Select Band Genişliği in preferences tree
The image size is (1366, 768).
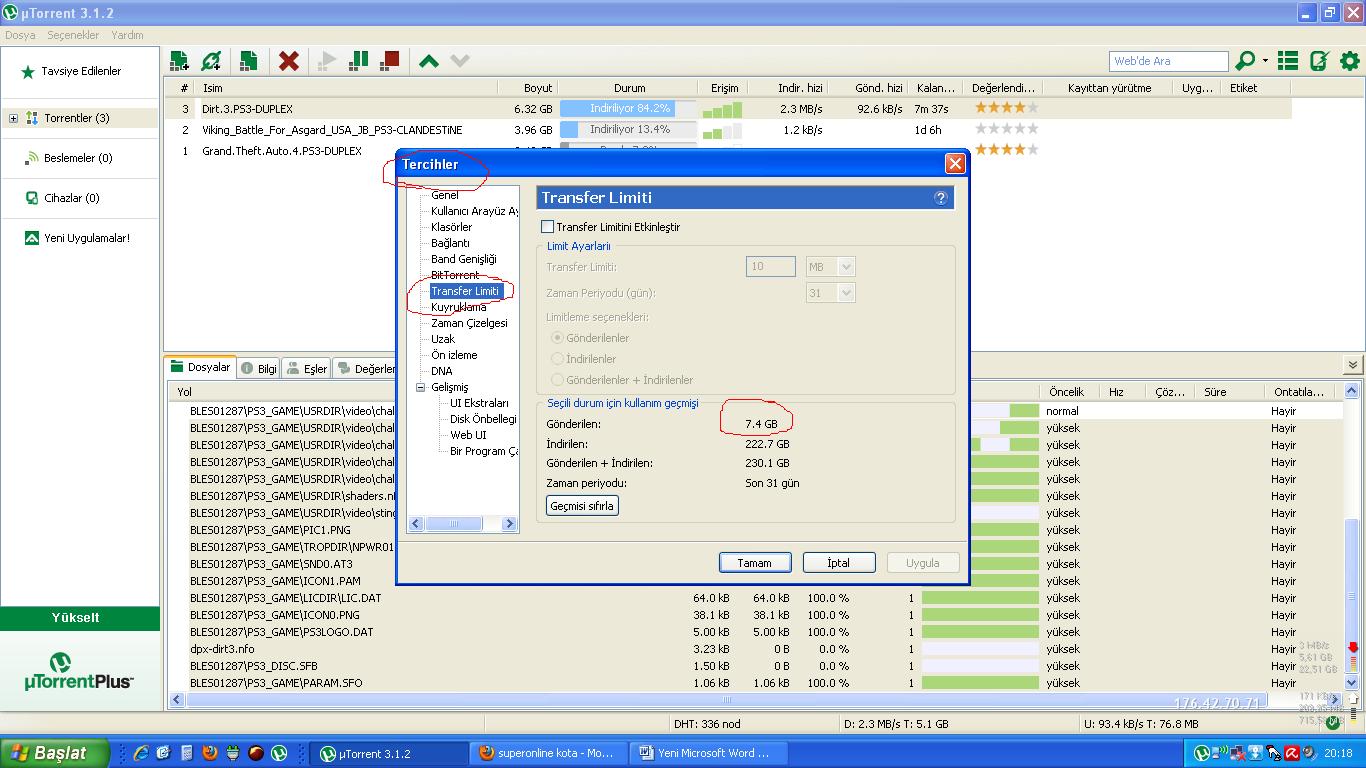click(464, 259)
